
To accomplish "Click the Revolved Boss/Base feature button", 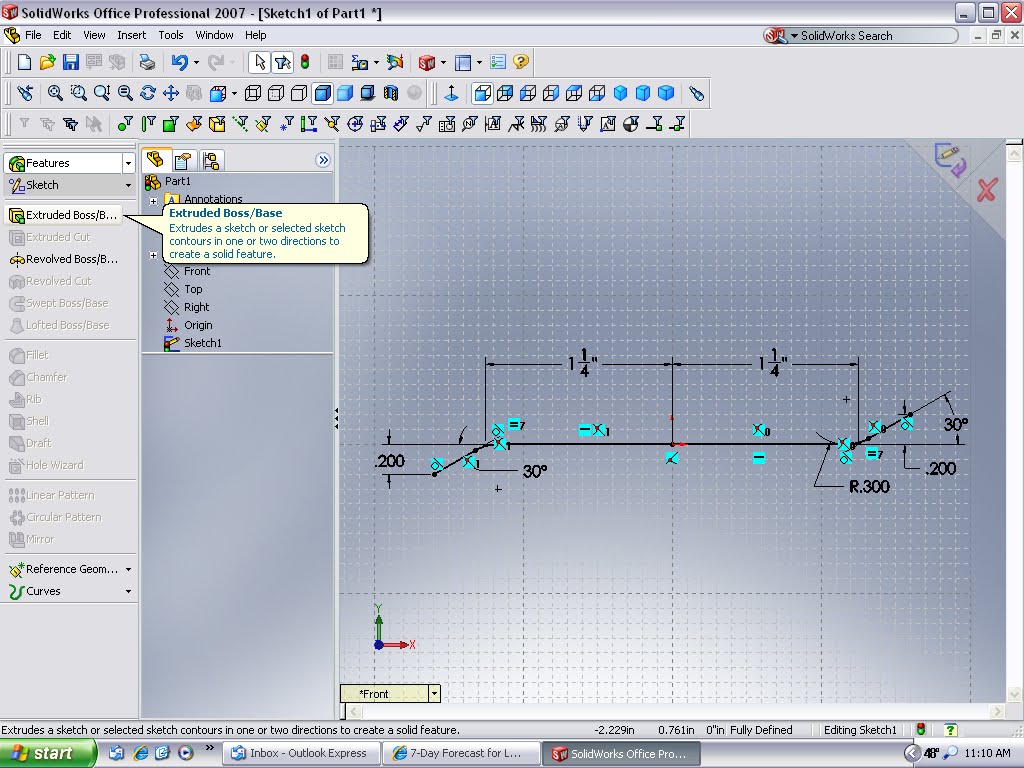I will click(x=63, y=259).
